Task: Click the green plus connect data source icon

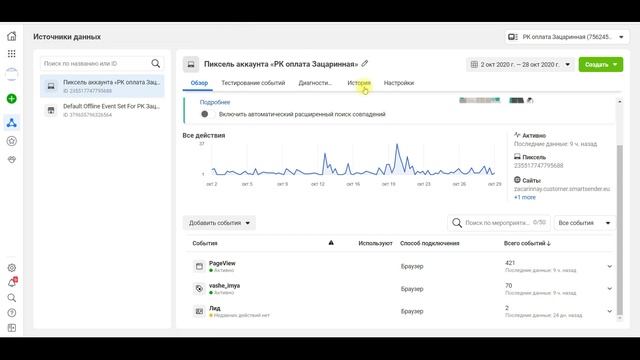Action: click(x=11, y=98)
